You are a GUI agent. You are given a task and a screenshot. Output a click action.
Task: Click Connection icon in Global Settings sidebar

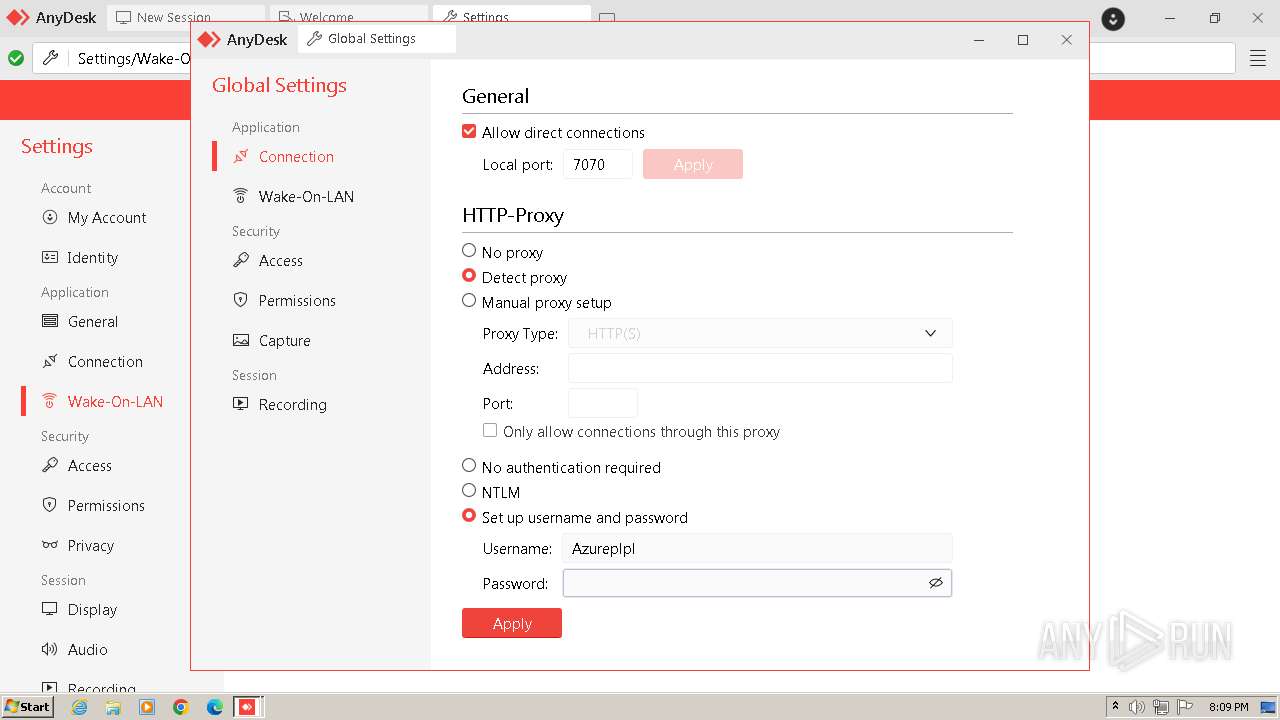241,157
